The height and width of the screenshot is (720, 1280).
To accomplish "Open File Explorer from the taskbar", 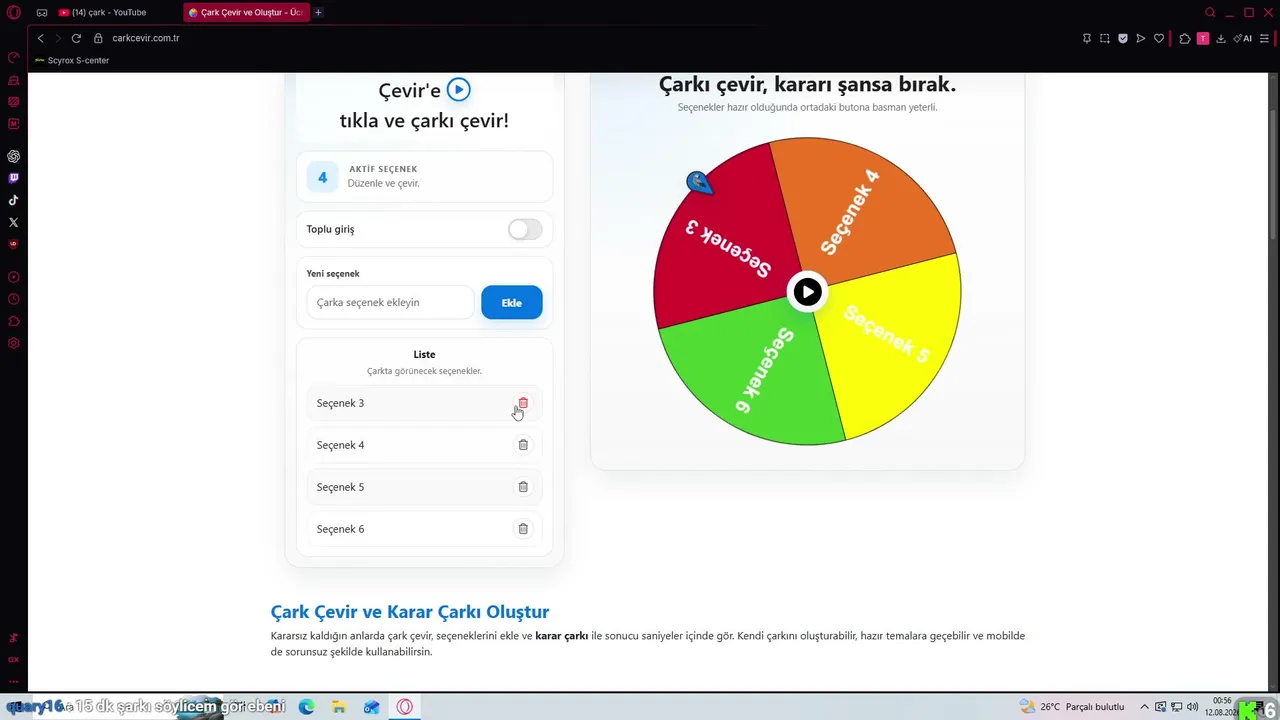I will click(339, 707).
